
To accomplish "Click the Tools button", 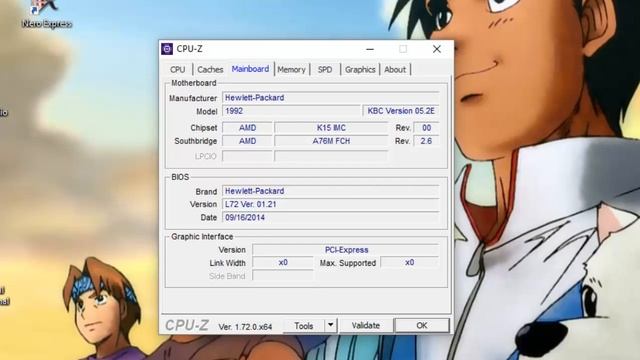I will point(304,326).
